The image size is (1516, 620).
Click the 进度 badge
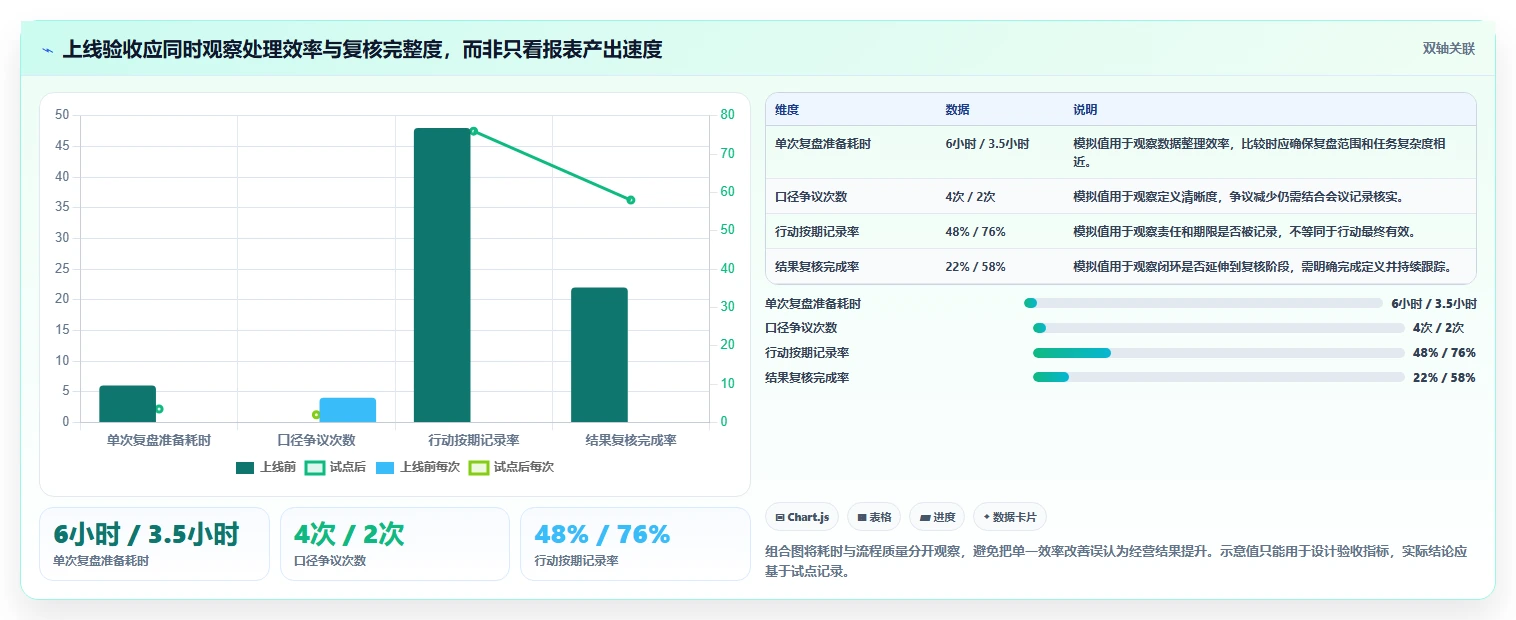pyautogui.click(x=937, y=517)
